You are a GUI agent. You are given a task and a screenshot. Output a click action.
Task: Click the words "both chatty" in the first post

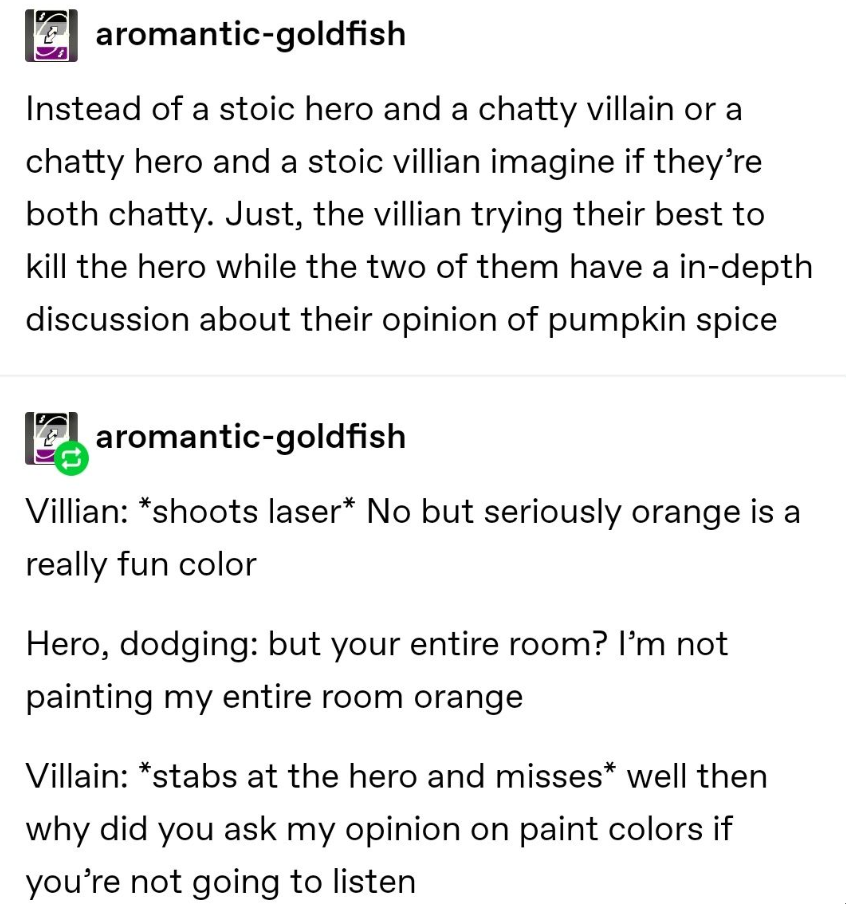(115, 214)
